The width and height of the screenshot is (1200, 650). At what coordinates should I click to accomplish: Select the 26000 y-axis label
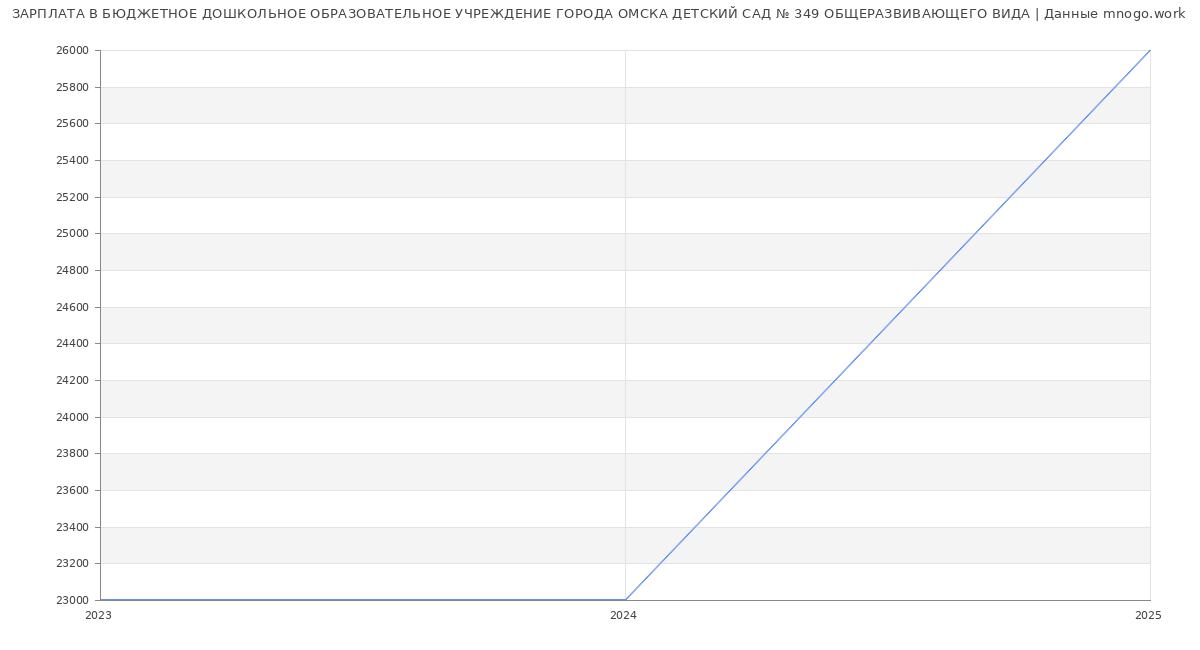coord(72,51)
